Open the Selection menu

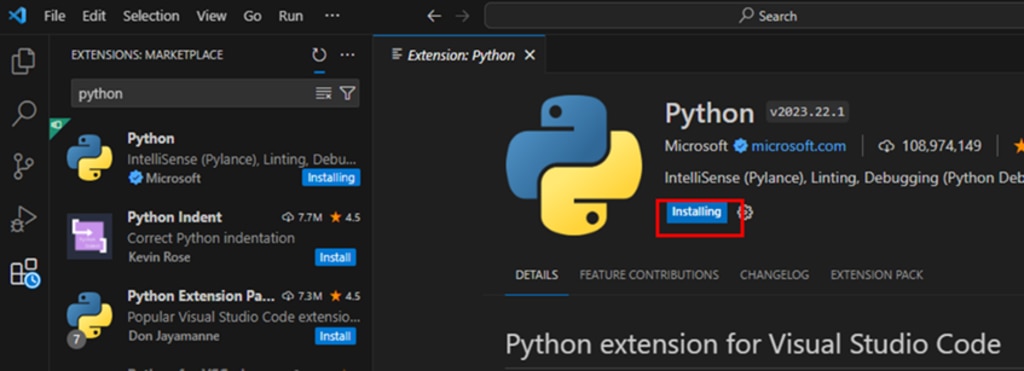coord(150,16)
